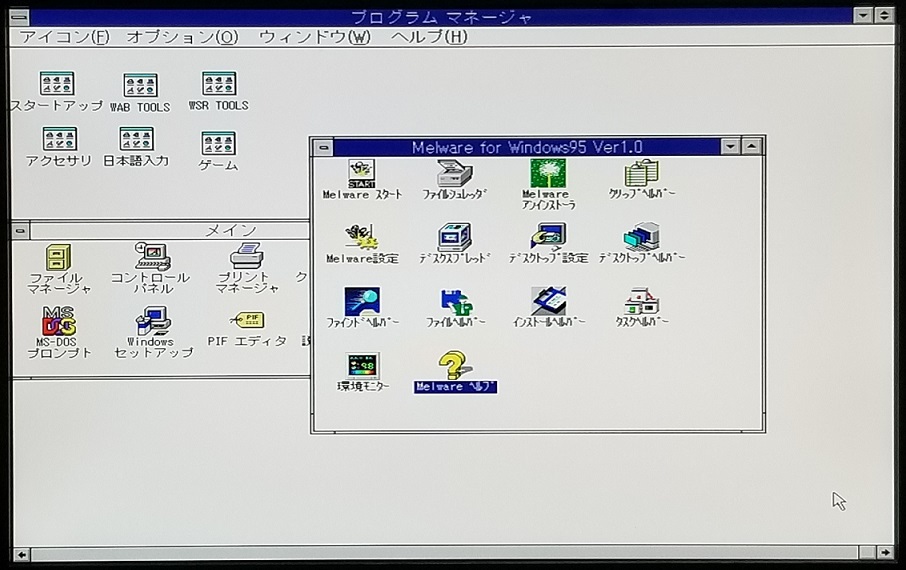Screen dimensions: 906x570
Task: Select the Windows セットアップ icon
Action: click(x=152, y=321)
